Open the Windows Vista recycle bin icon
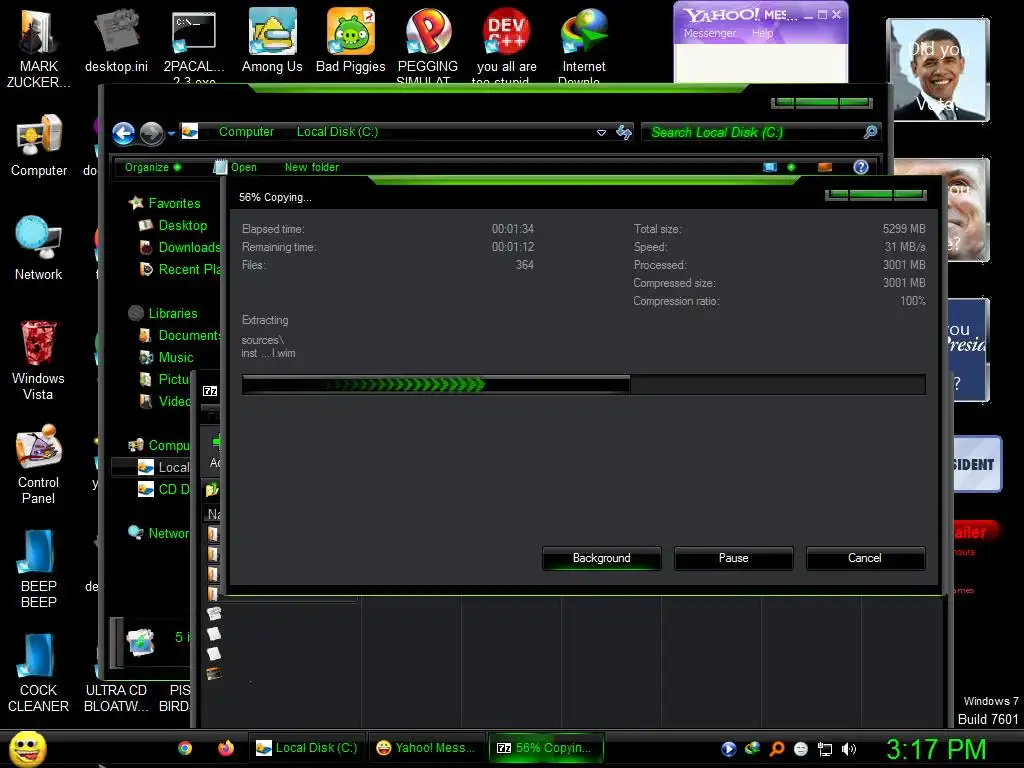The width and height of the screenshot is (1024, 768). (x=38, y=360)
